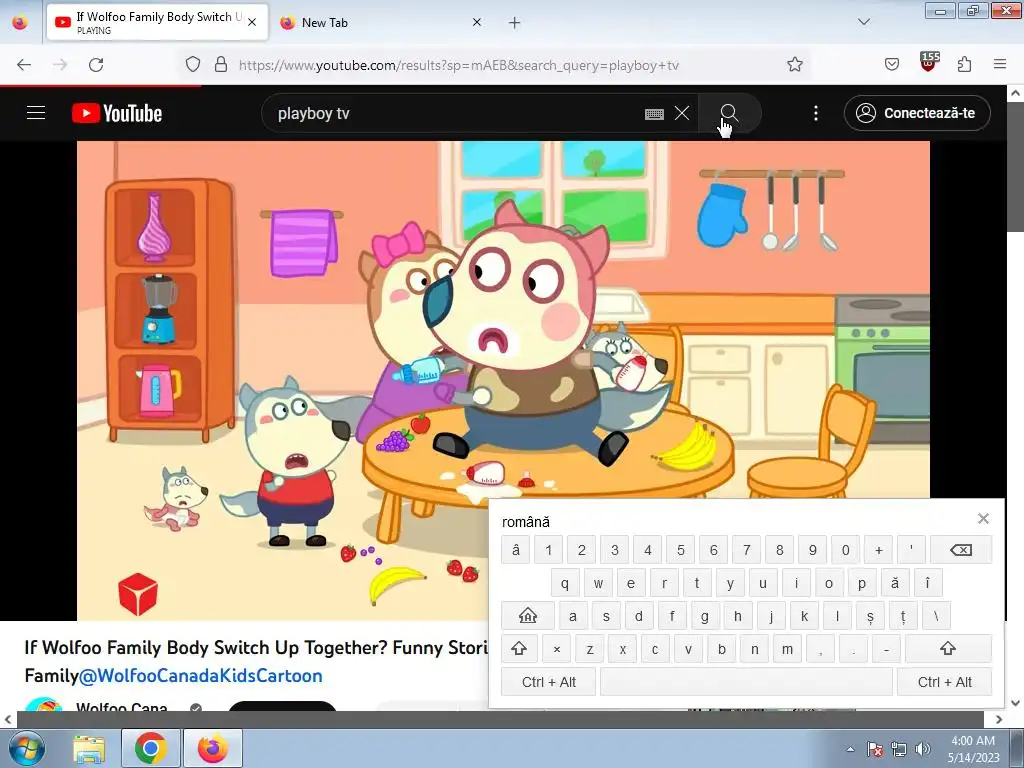Toggle the right shift key
The image size is (1024, 768).
948,648
